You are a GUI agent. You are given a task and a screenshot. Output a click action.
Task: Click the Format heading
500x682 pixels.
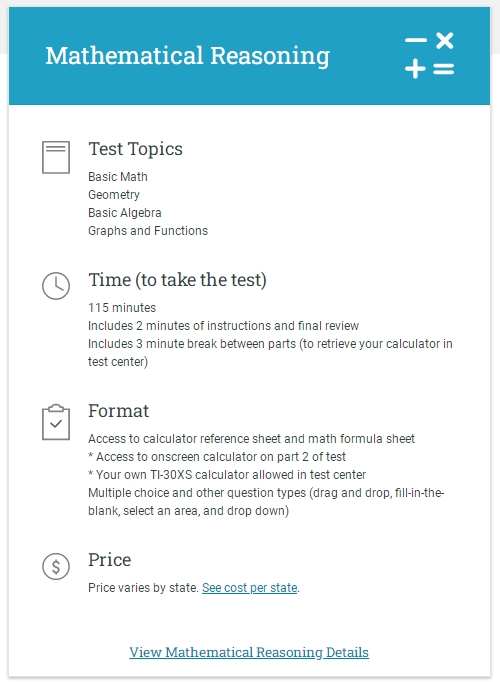point(119,411)
